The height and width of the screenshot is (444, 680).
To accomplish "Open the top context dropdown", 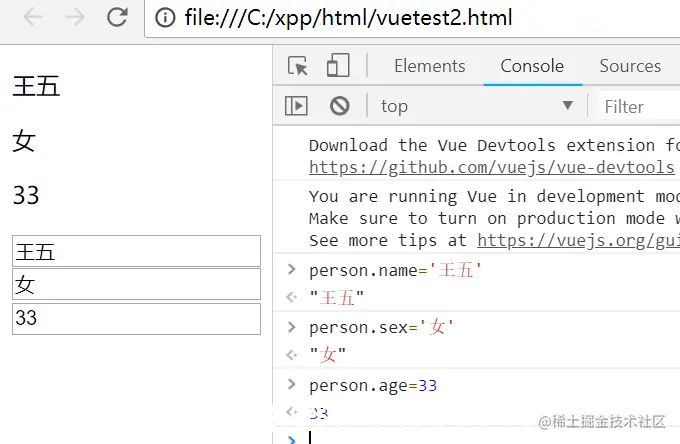I will 477,106.
